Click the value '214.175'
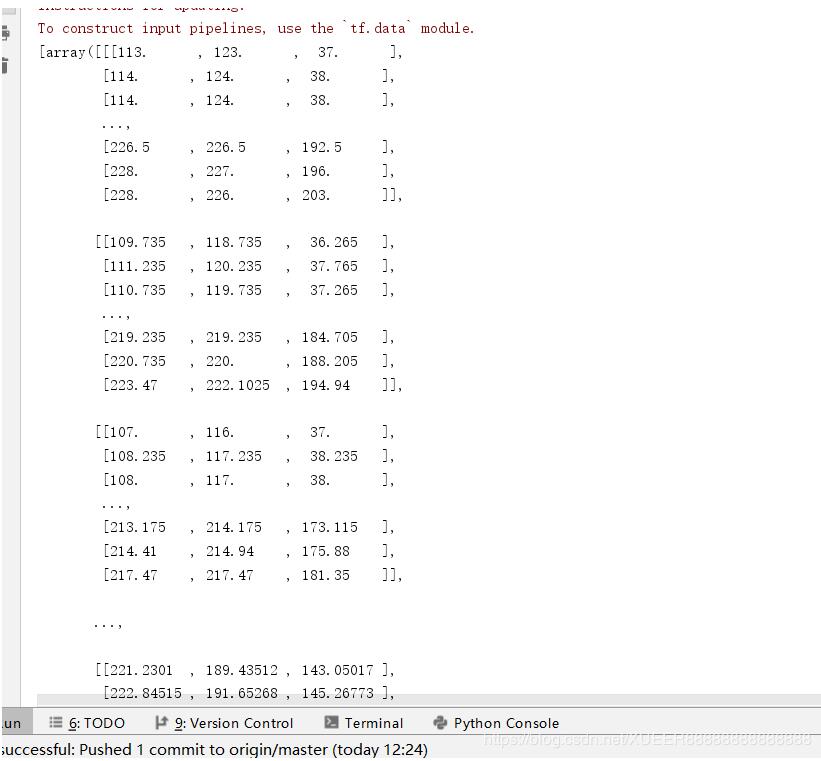 (234, 527)
